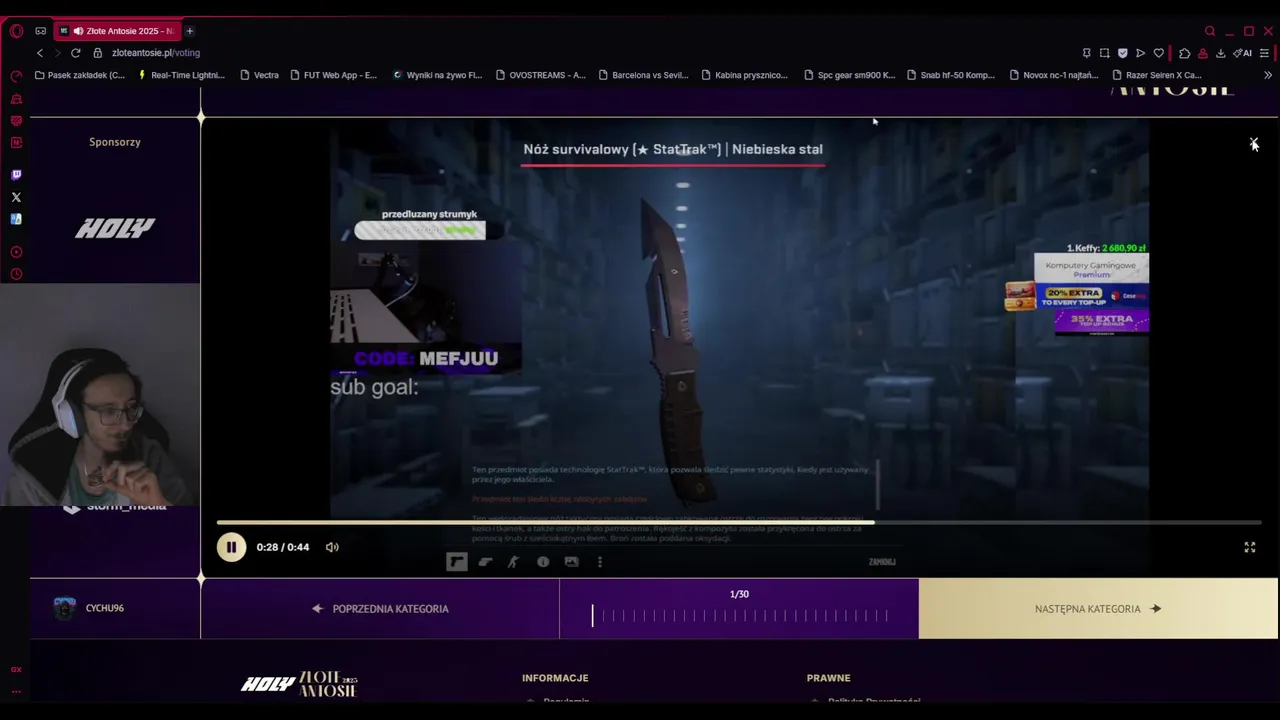
Task: Open the downloads icon
Action: pos(1220,53)
